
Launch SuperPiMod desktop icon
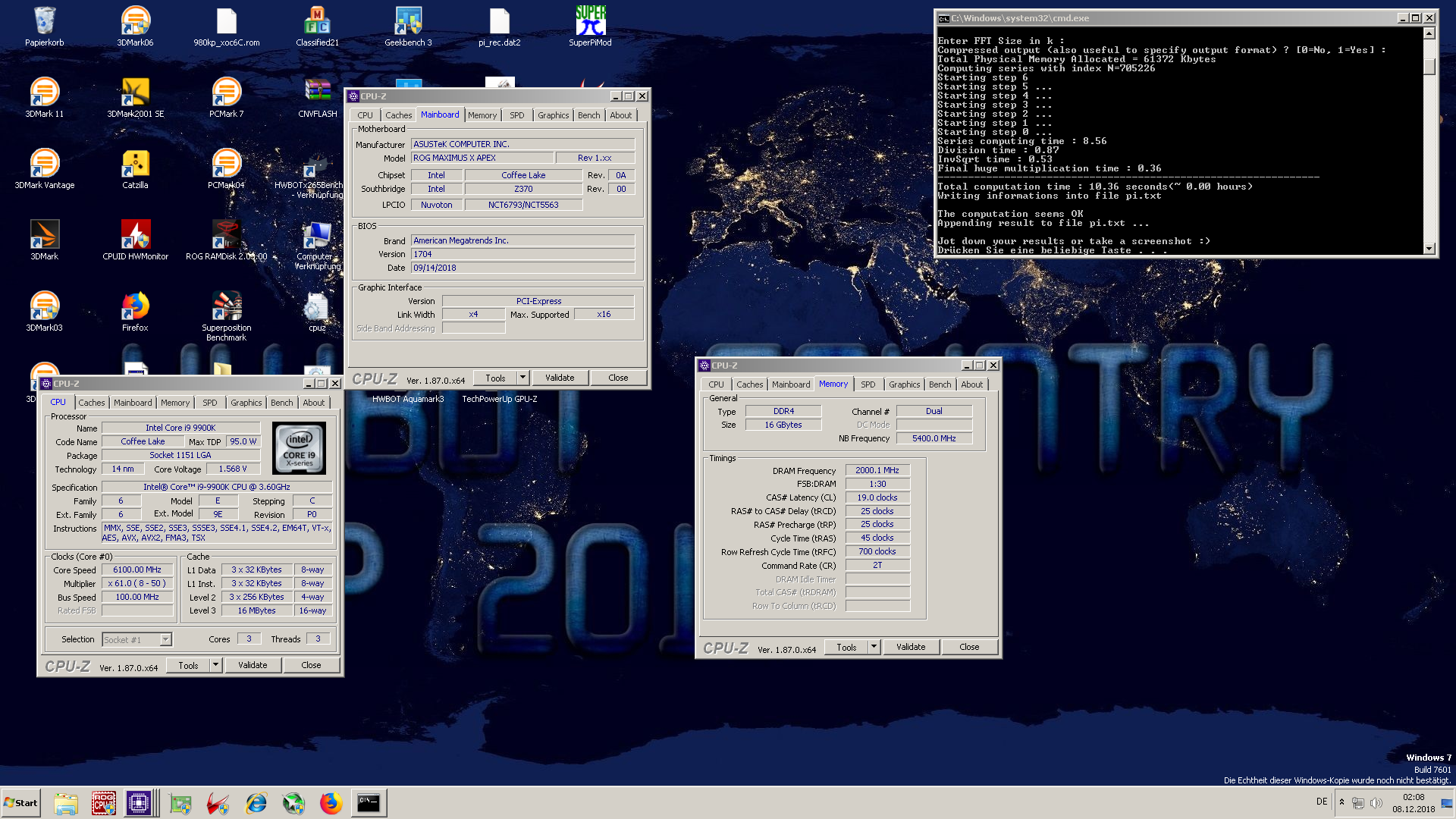[590, 27]
